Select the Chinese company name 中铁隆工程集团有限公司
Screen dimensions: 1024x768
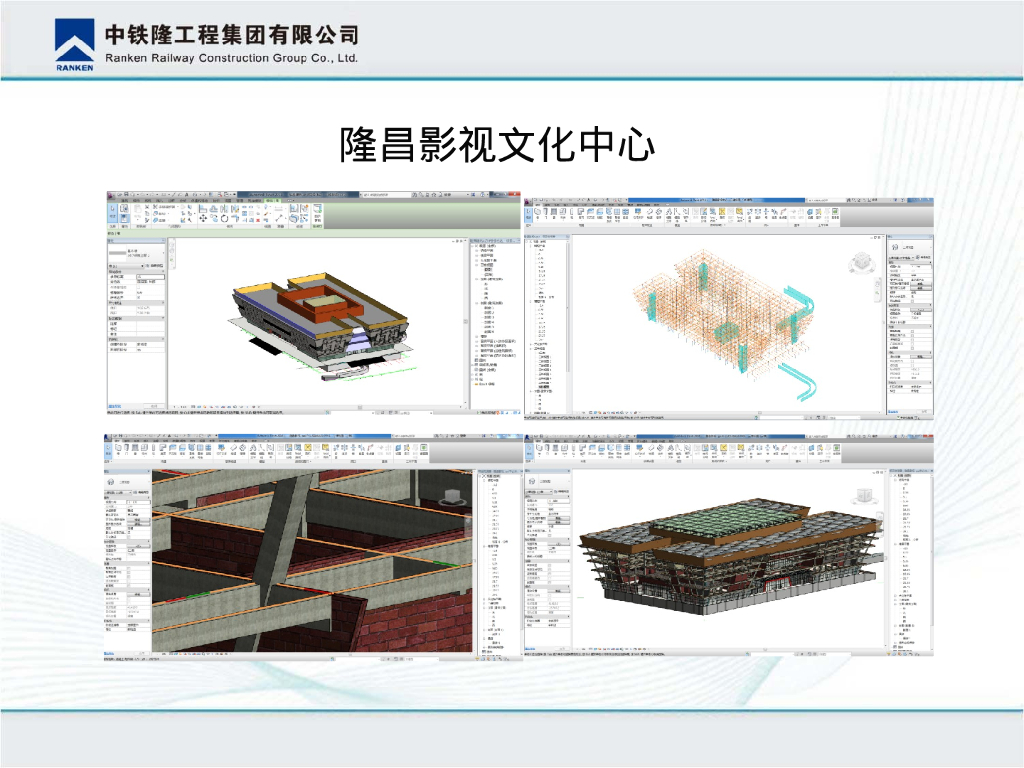click(232, 35)
